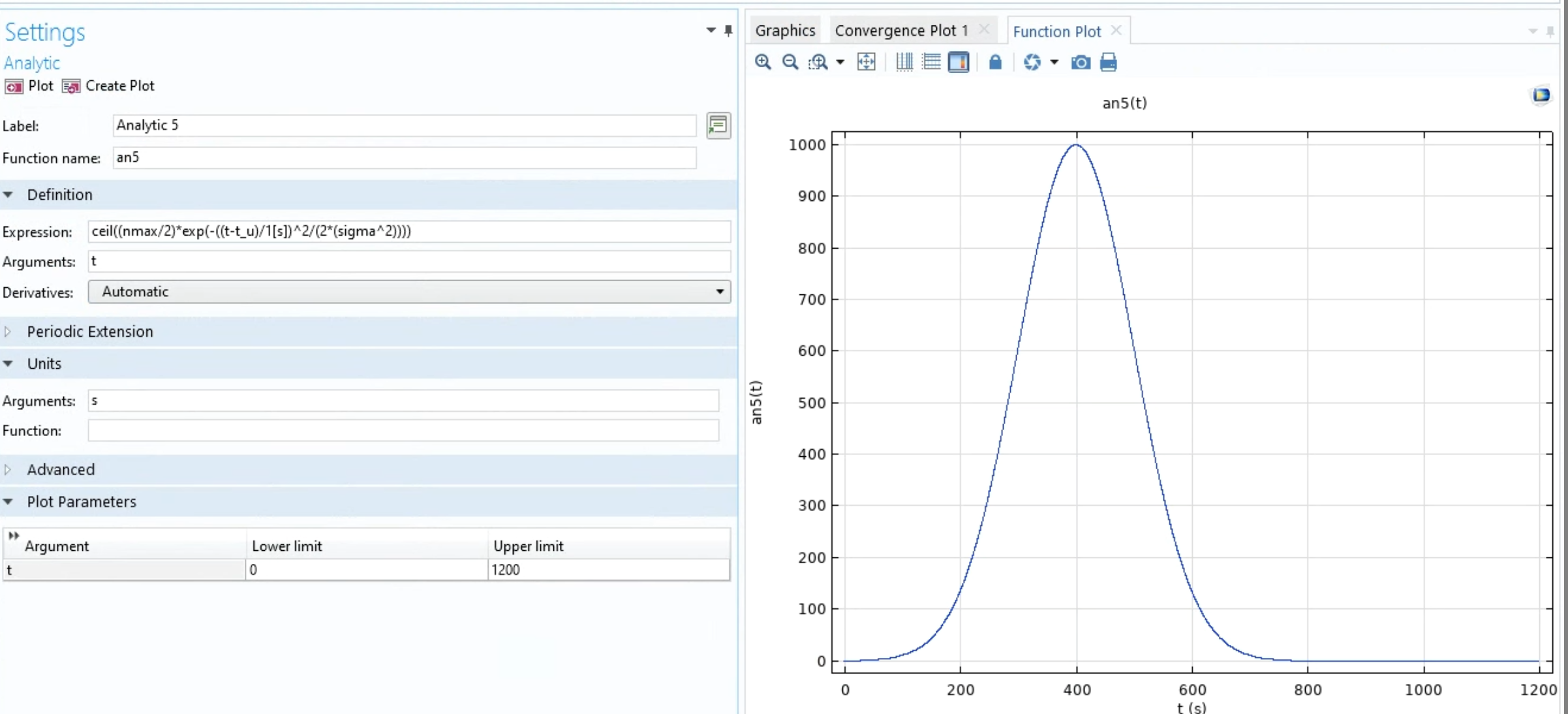Click the Zoom Extents icon
The height and width of the screenshot is (714, 1568).
pyautogui.click(x=866, y=62)
